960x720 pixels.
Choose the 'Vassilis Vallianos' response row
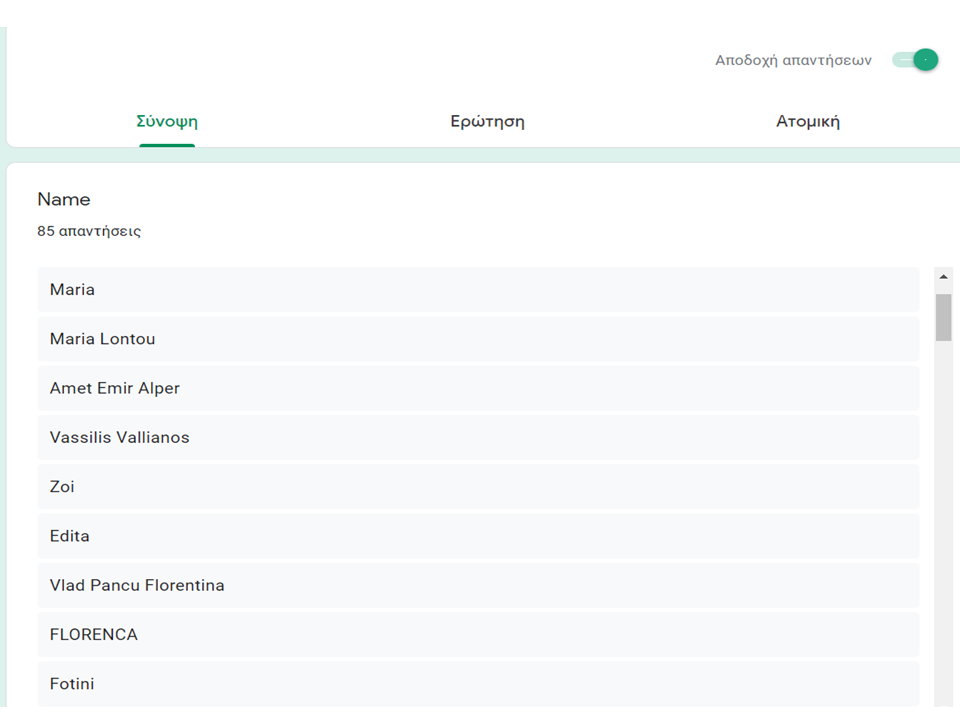point(478,437)
